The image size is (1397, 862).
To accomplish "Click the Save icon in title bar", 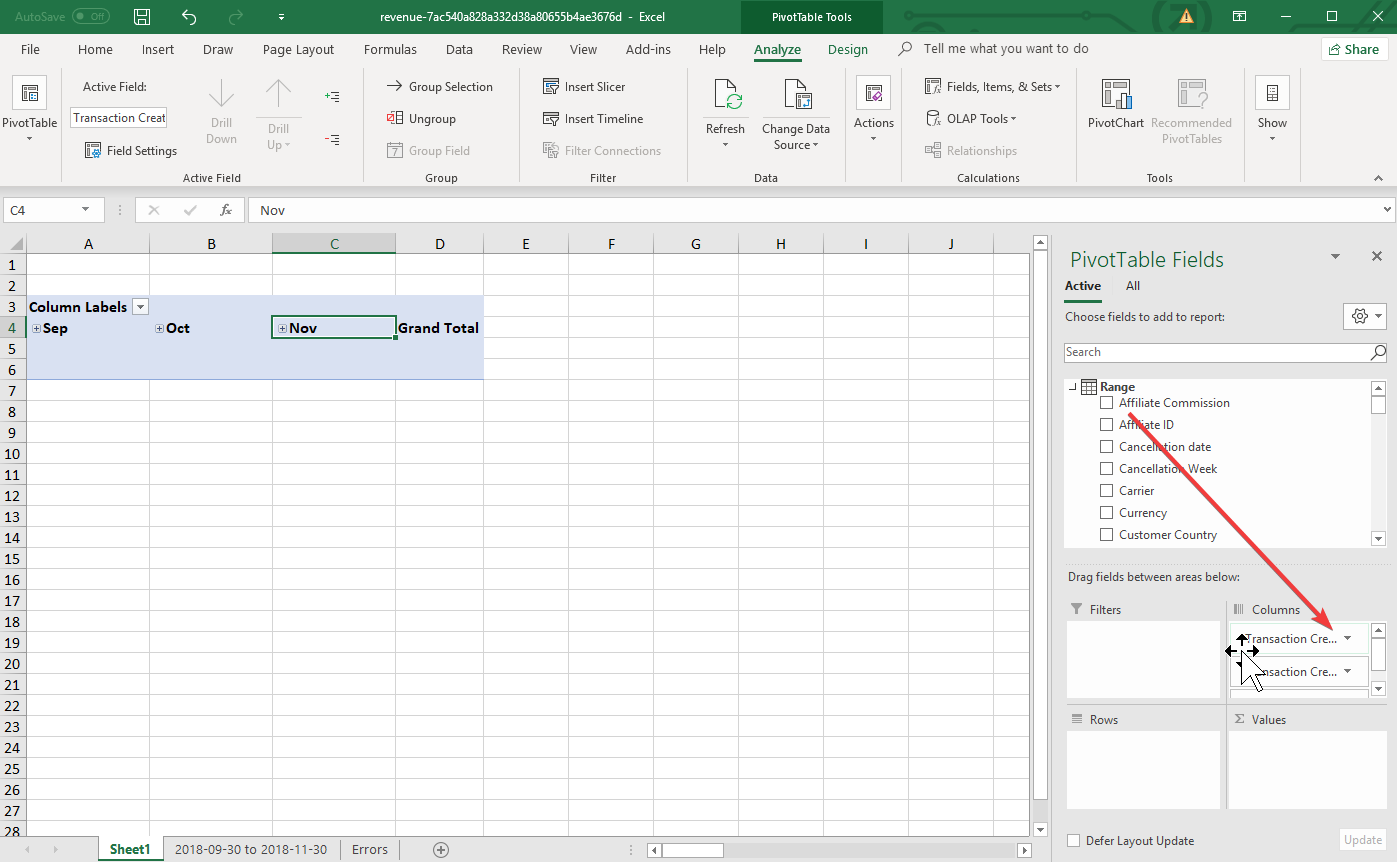I will [142, 17].
